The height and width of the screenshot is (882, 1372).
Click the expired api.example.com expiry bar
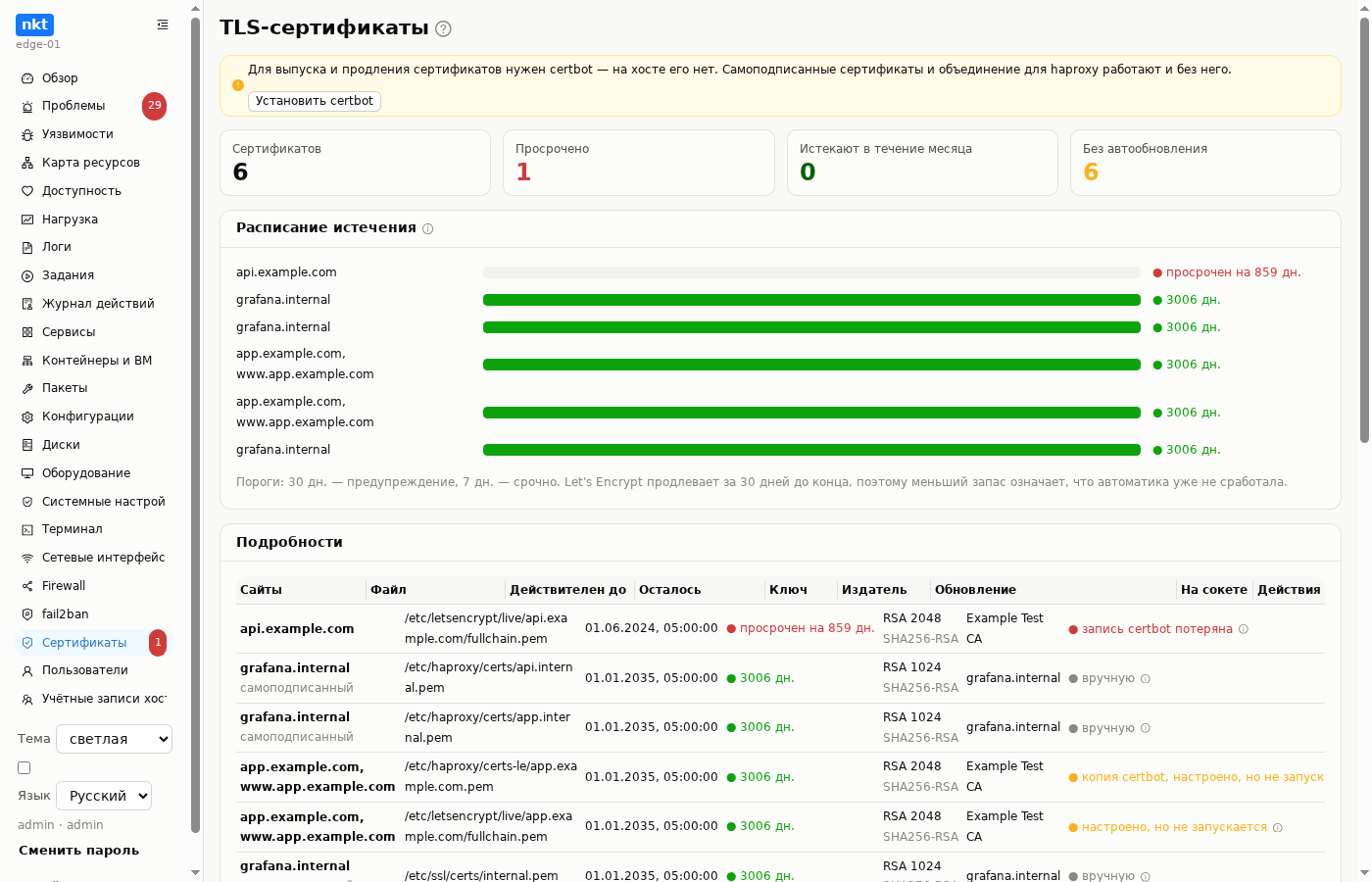point(811,272)
